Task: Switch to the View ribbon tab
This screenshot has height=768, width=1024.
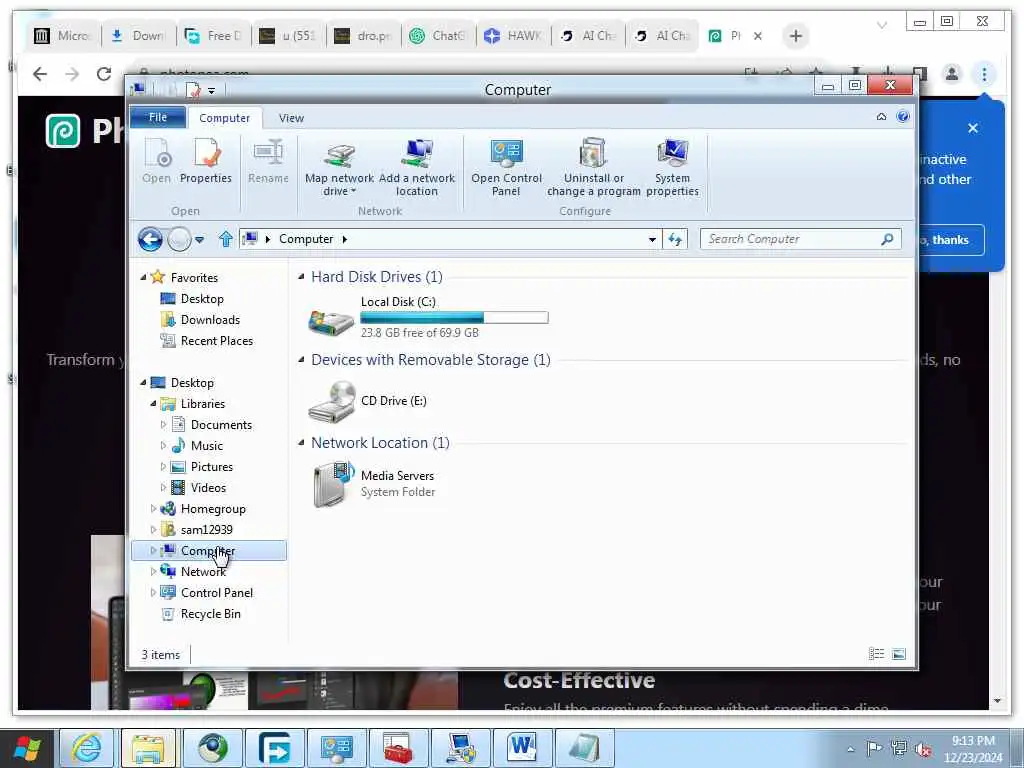Action: (x=291, y=118)
